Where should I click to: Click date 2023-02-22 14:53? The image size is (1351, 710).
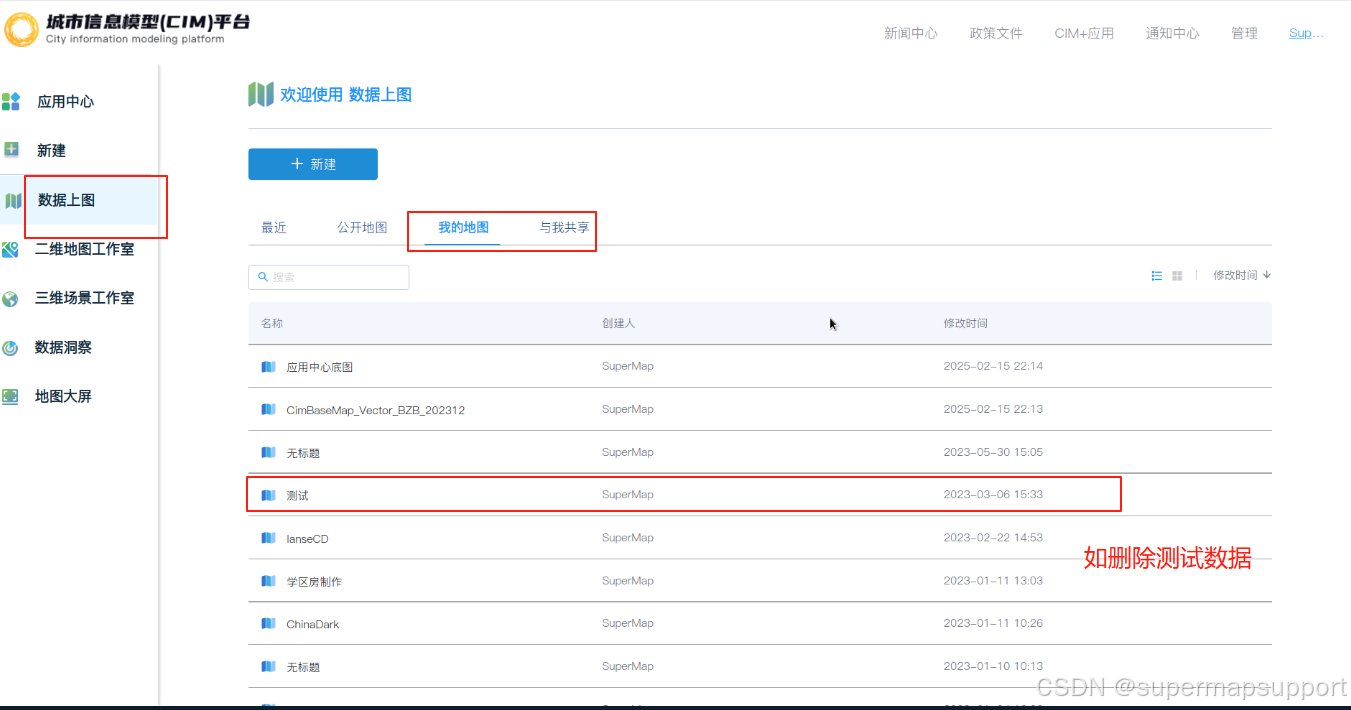993,537
